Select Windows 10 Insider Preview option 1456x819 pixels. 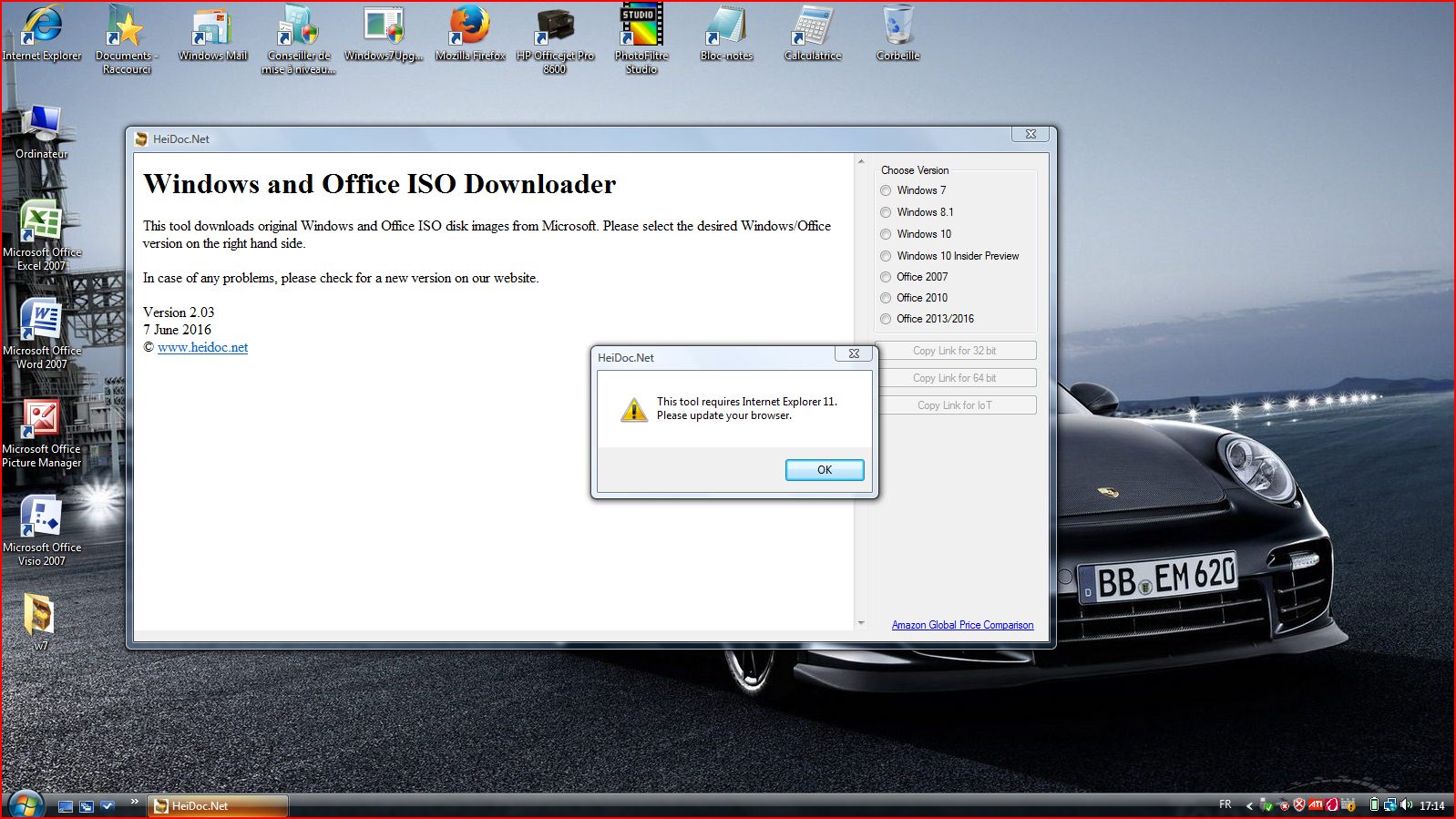(x=886, y=256)
